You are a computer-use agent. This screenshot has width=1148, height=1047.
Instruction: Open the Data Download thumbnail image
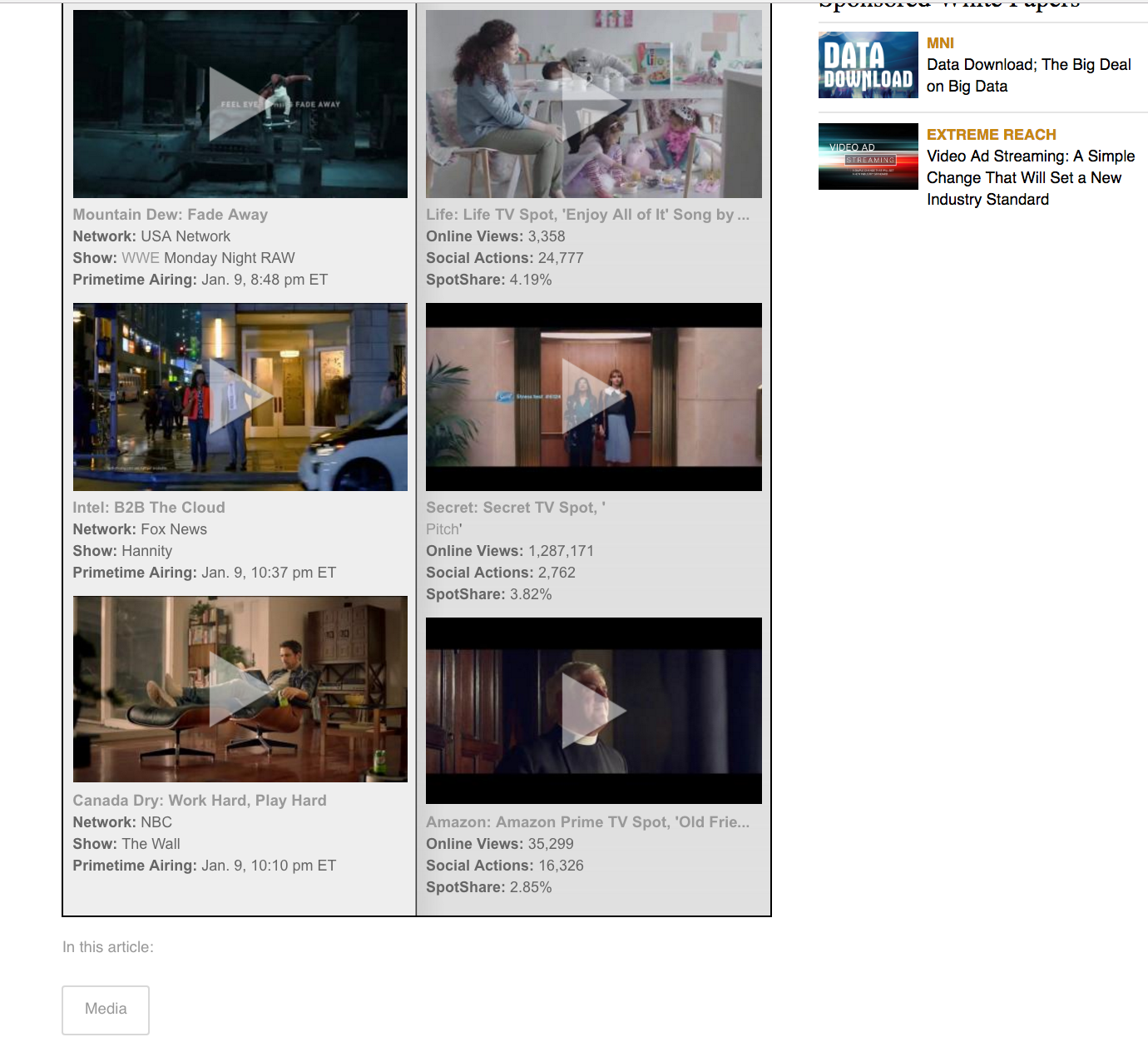click(x=868, y=65)
